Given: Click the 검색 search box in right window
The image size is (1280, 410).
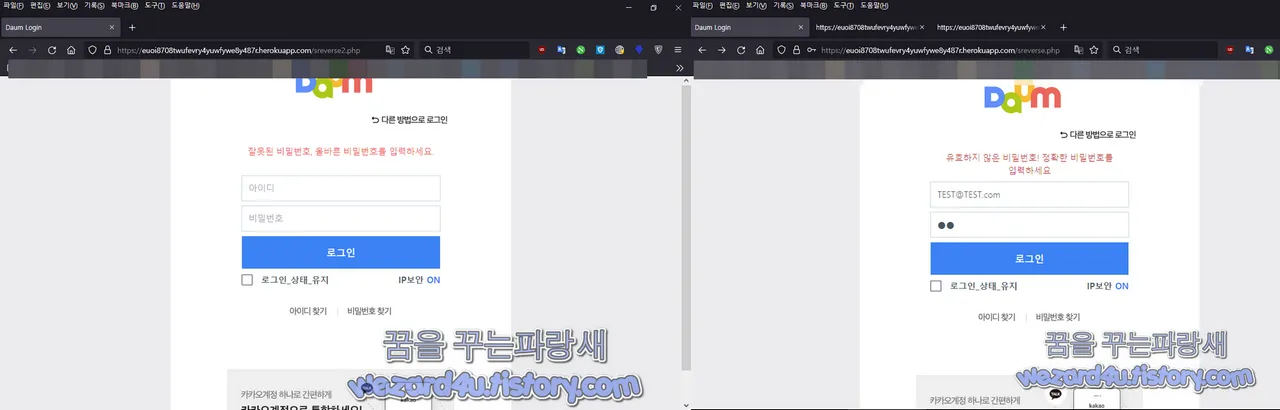Looking at the screenshot, I should [x=1160, y=49].
